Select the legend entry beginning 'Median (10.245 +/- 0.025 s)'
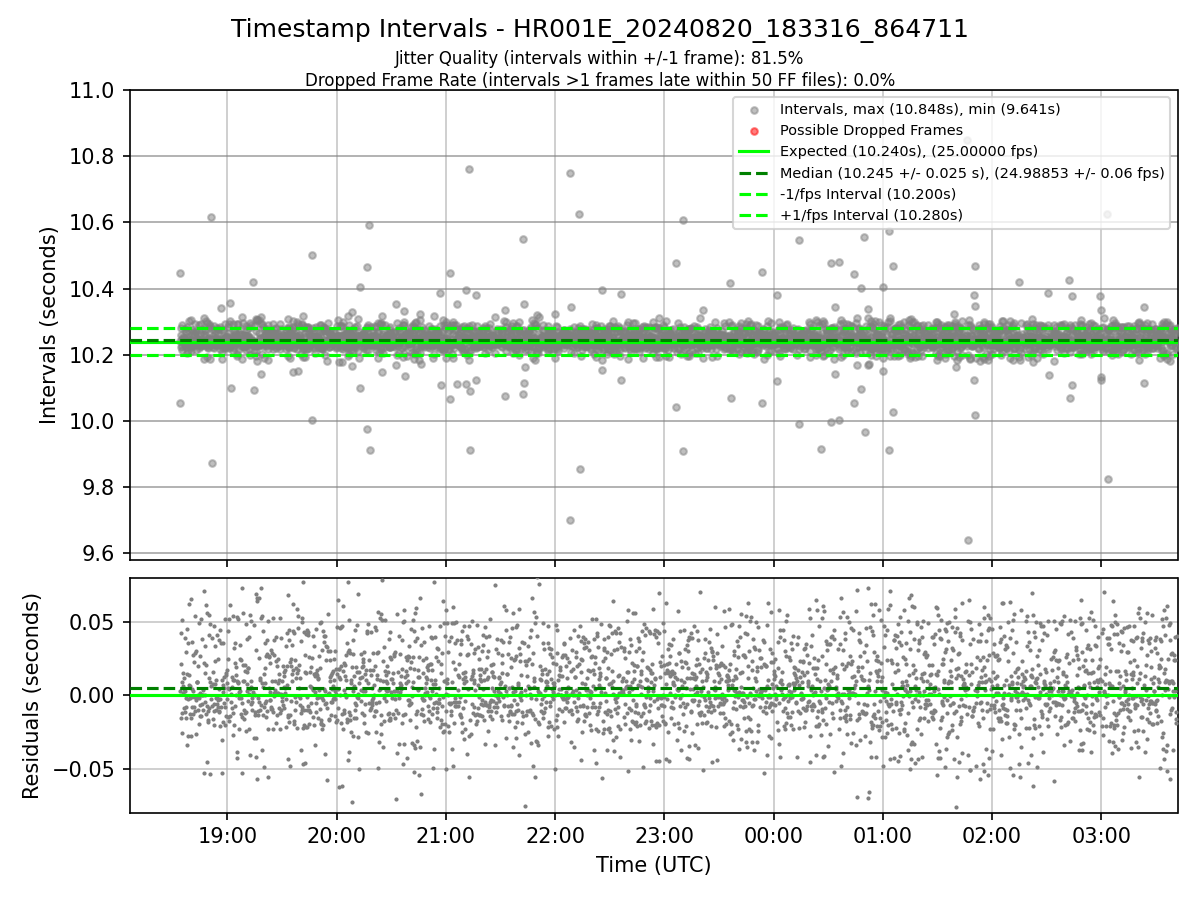Viewport: 1200px width, 900px height. point(972,173)
